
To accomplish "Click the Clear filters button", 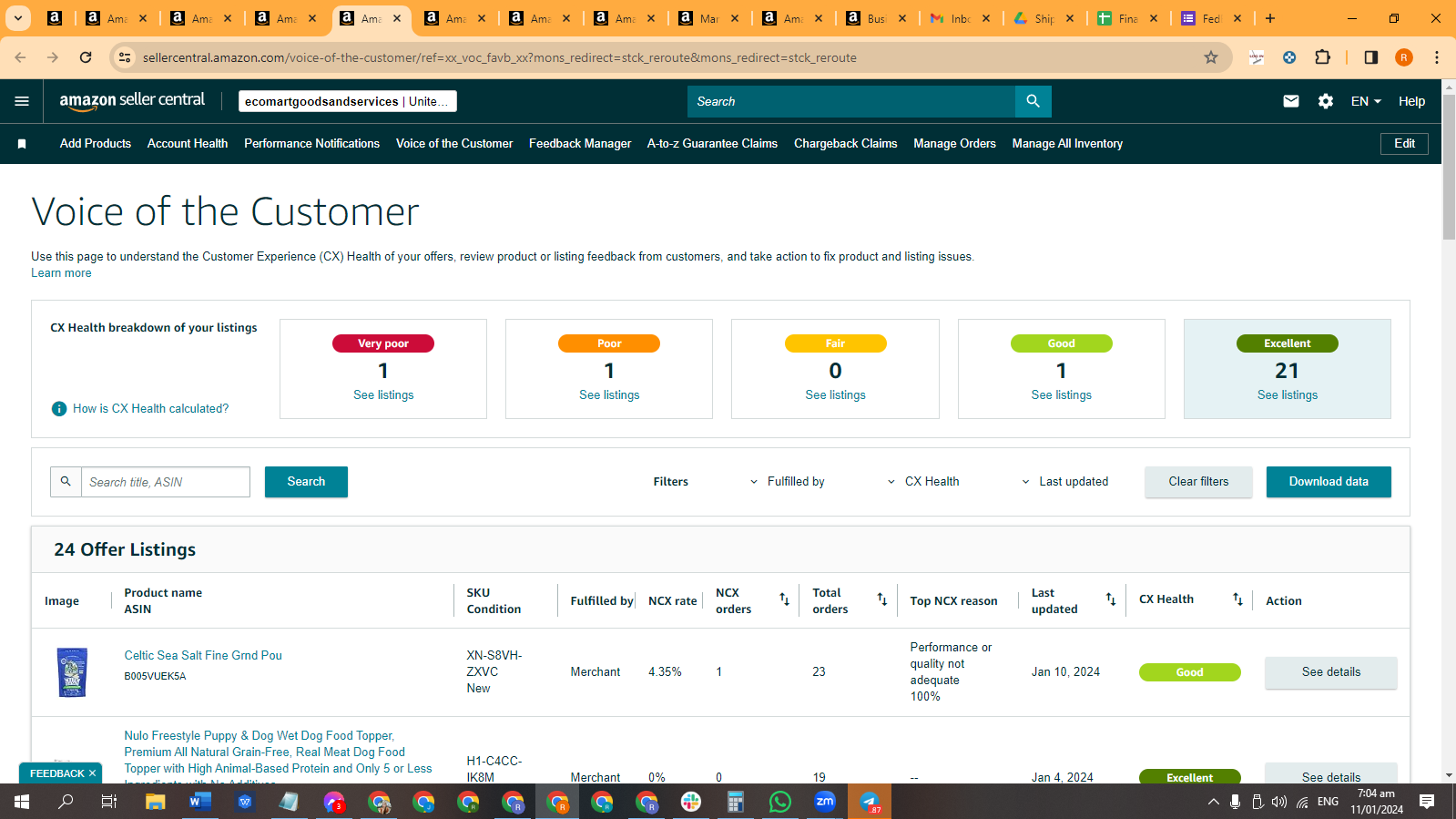I will (x=1198, y=482).
